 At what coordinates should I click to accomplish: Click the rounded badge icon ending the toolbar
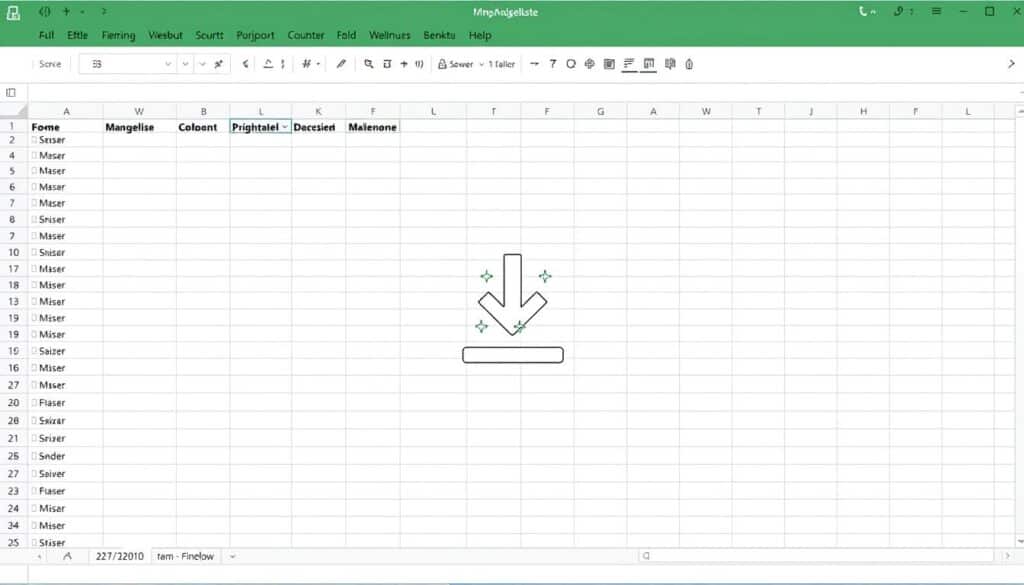pyautogui.click(x=689, y=64)
